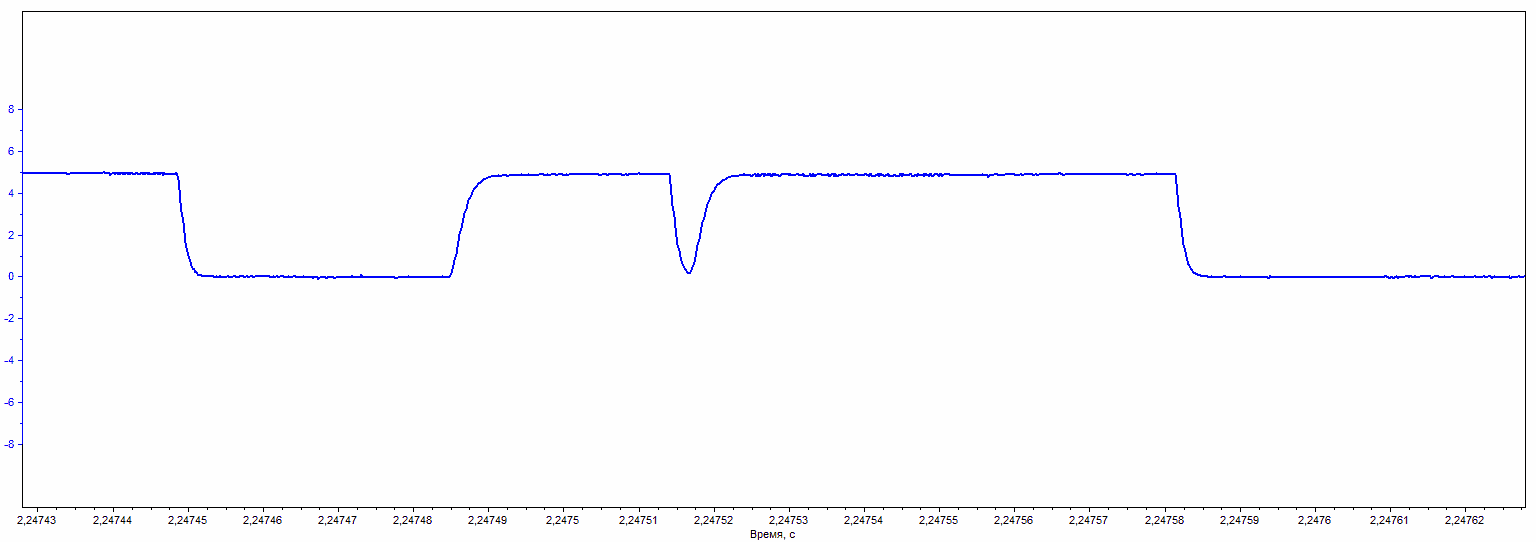Select the time label 2,24751
1536x542 pixels.
pyautogui.click(x=638, y=521)
